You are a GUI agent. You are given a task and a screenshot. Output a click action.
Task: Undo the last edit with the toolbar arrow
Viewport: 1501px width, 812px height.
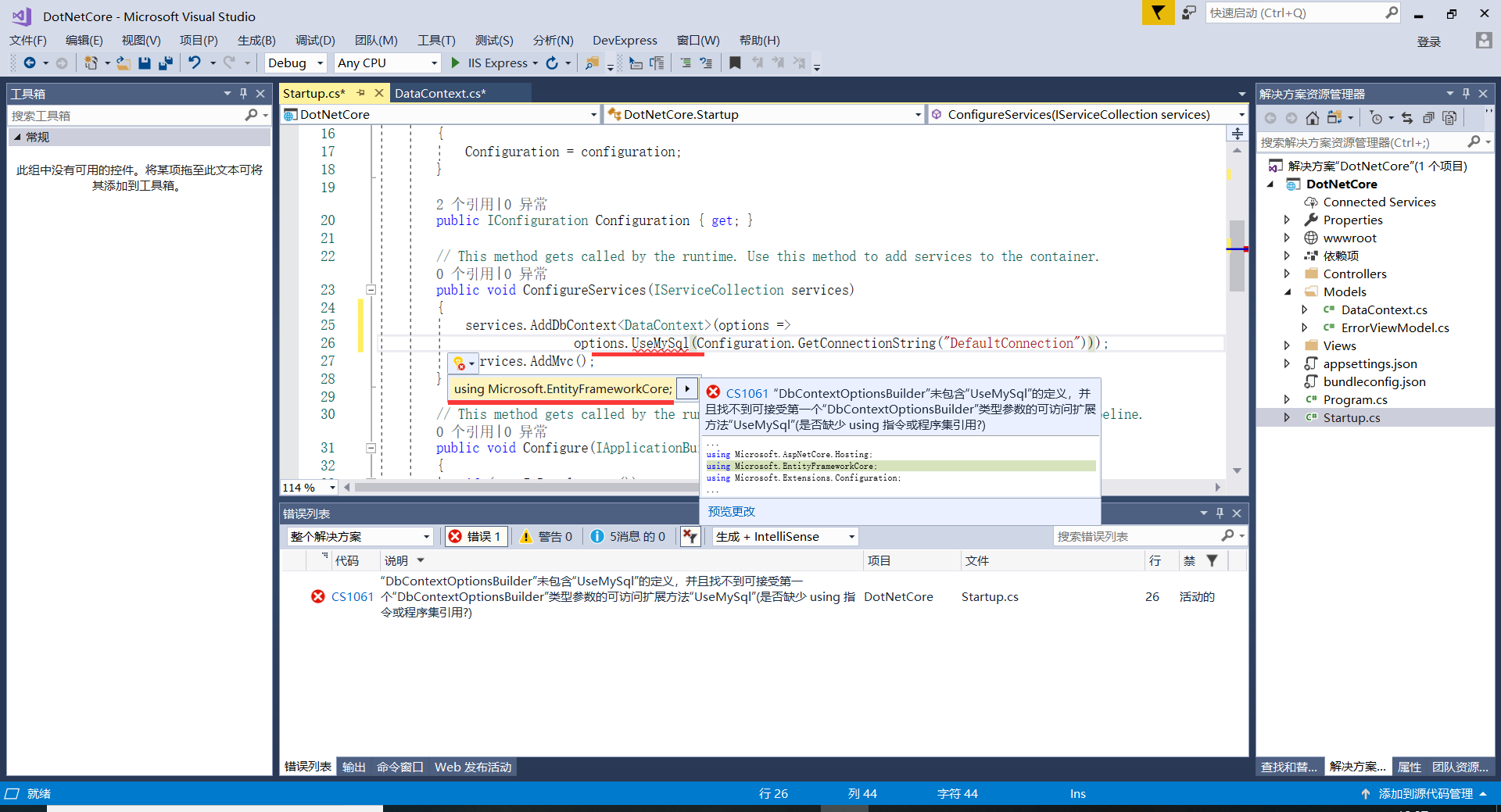coord(195,63)
